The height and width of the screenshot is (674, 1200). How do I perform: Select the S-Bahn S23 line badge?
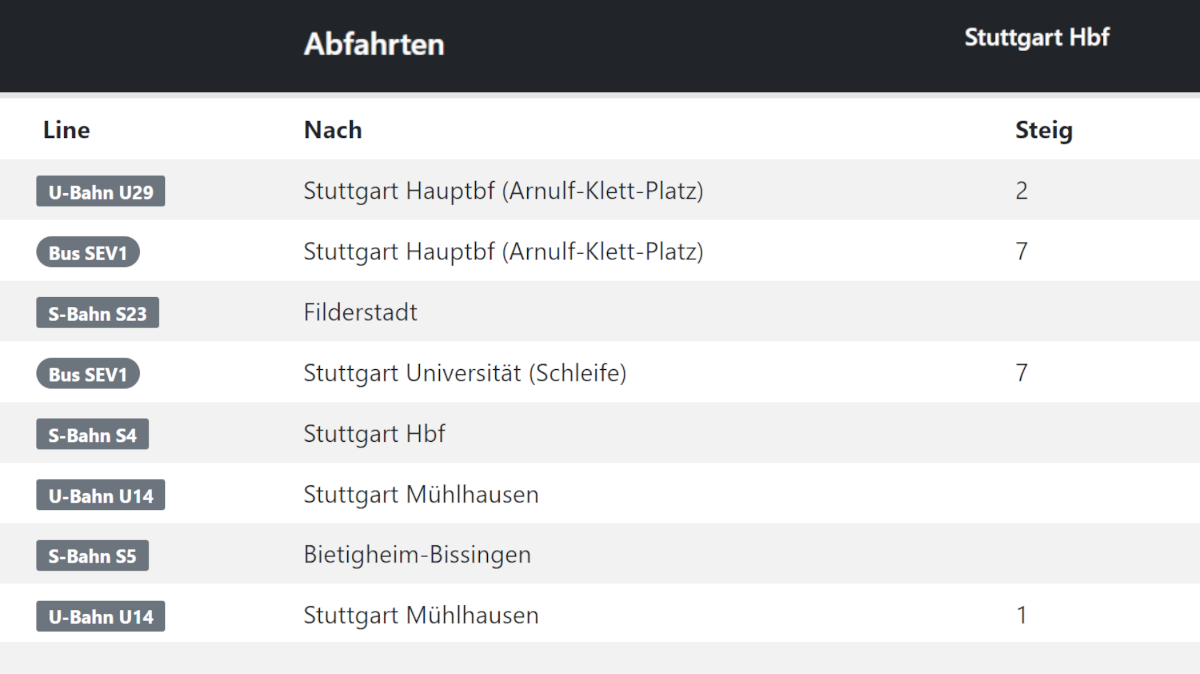pos(97,313)
